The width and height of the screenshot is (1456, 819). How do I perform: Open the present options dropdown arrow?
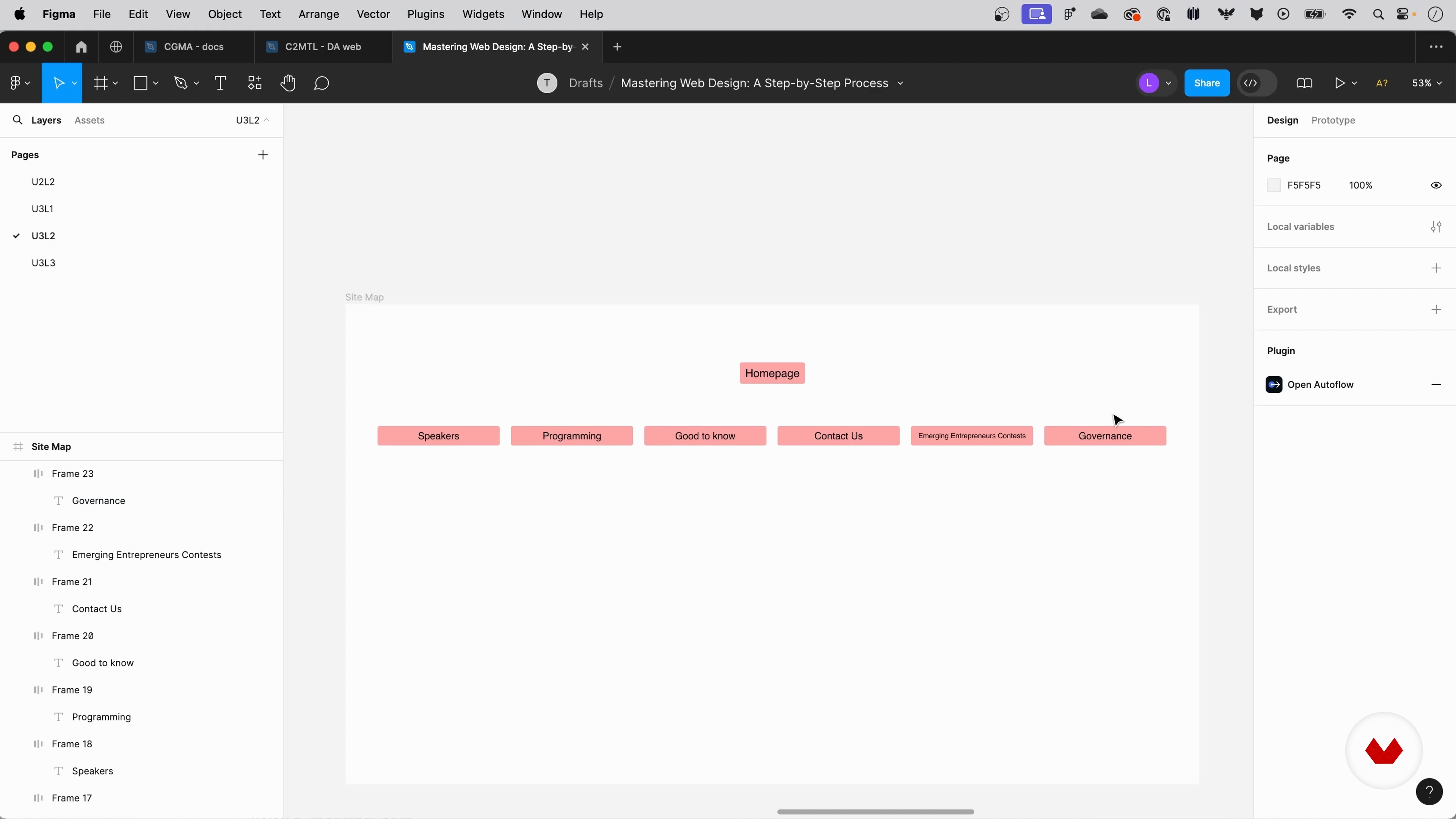1354,83
